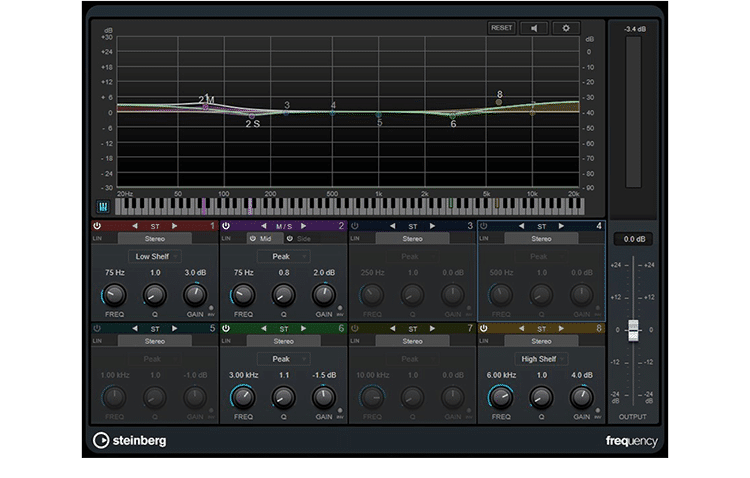Click the RESET button
The image size is (750, 478).
point(501,28)
